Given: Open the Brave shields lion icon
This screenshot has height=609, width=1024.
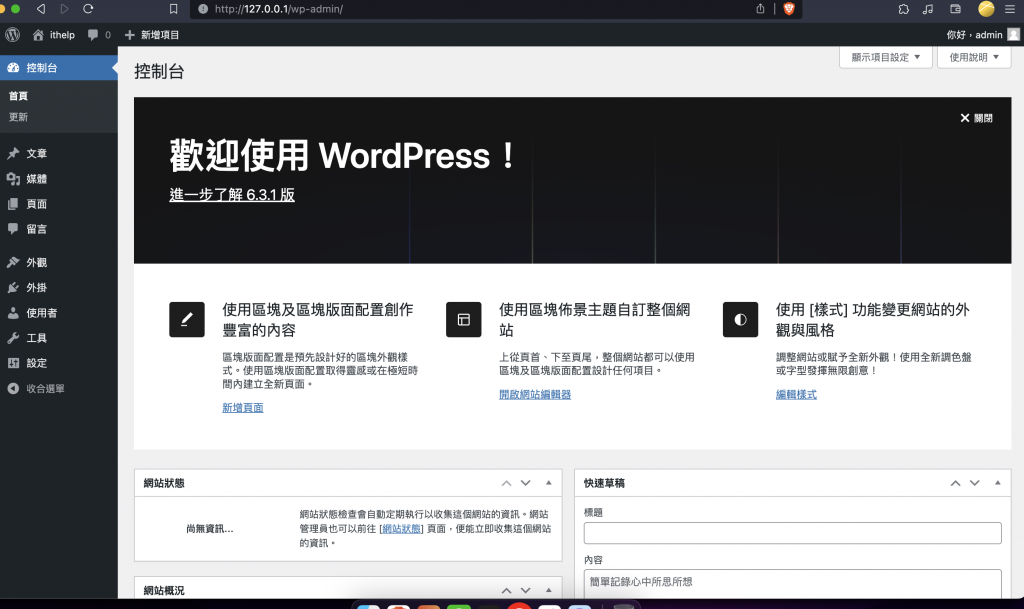Looking at the screenshot, I should click(788, 8).
